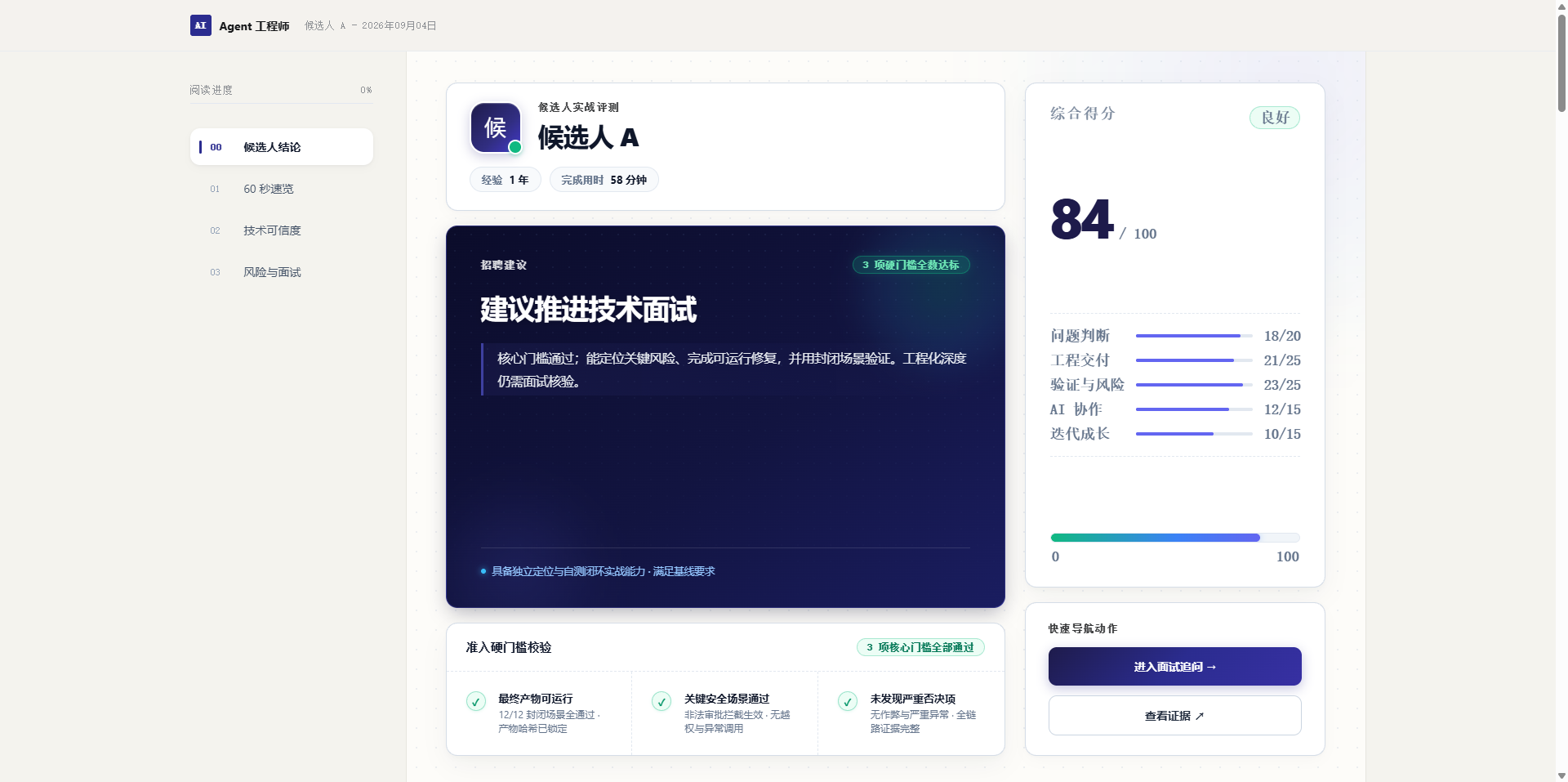The width and height of the screenshot is (1568, 782).
Task: Click the header date text 2026年09月04日
Action: [x=399, y=26]
